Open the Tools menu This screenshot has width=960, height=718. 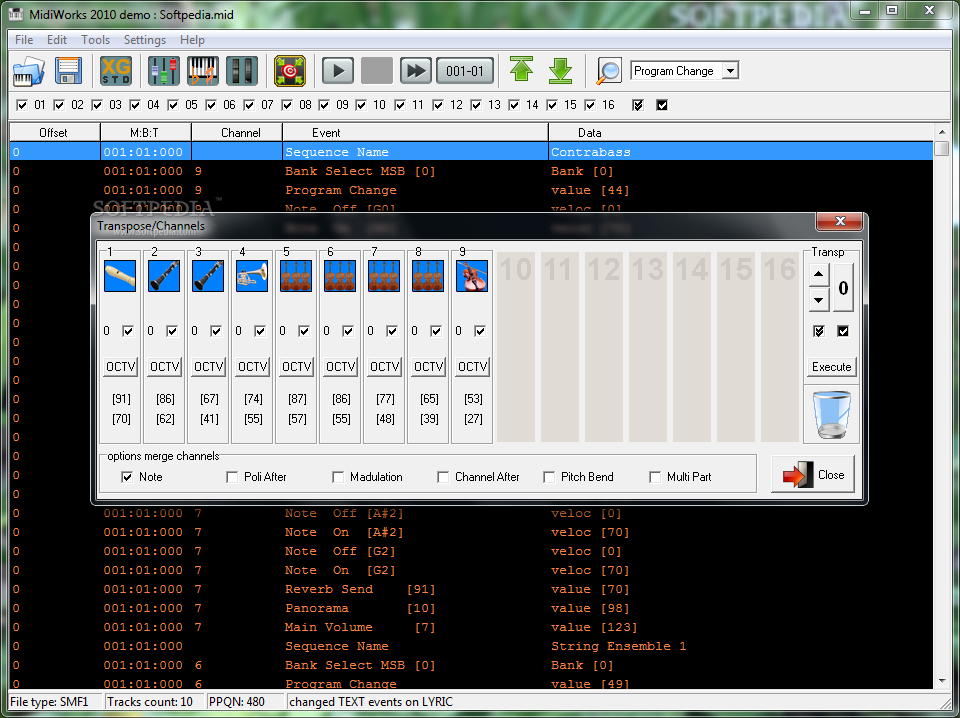pos(96,40)
